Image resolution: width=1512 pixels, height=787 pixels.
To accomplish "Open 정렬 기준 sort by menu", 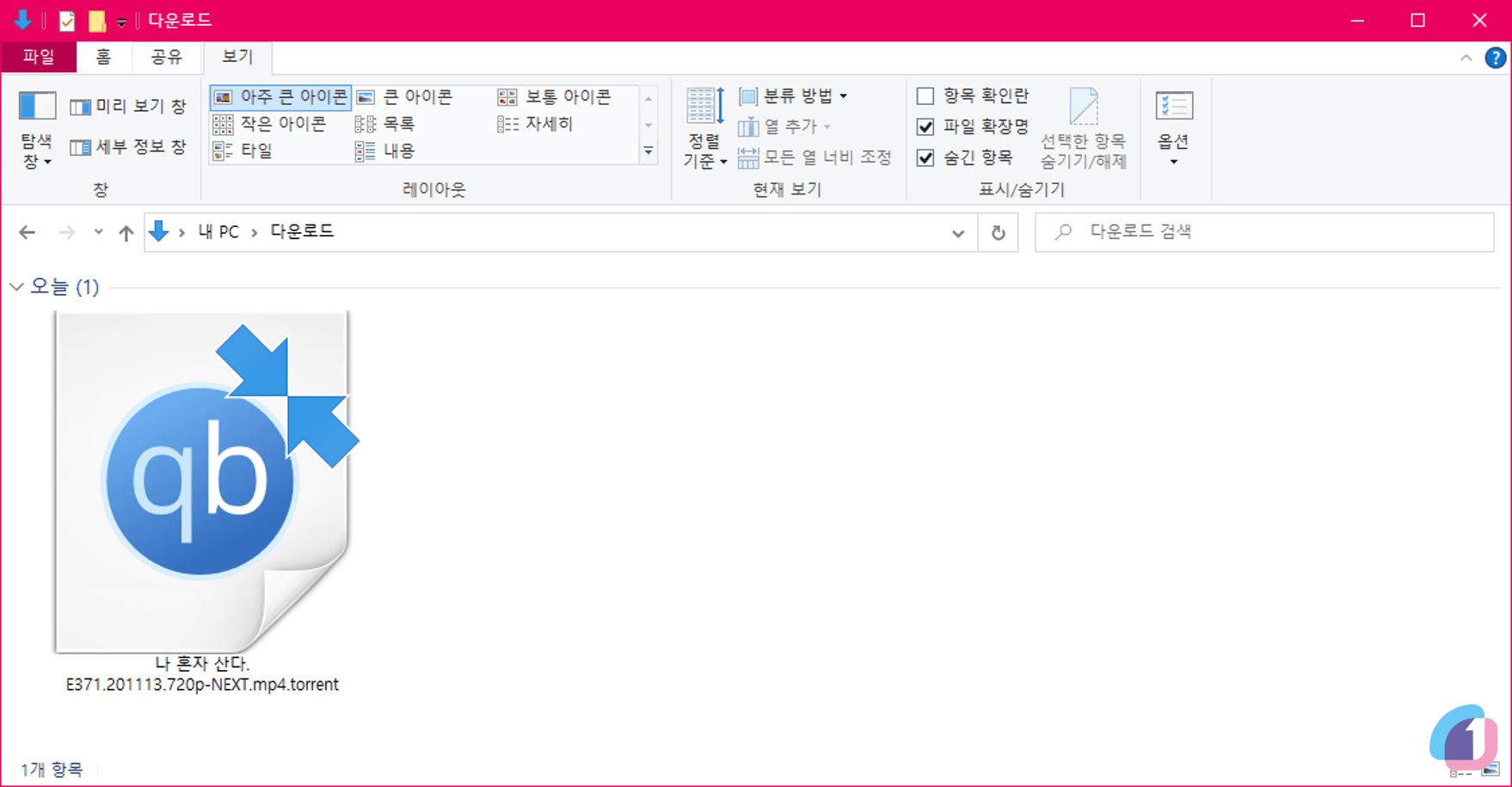I will click(x=705, y=129).
